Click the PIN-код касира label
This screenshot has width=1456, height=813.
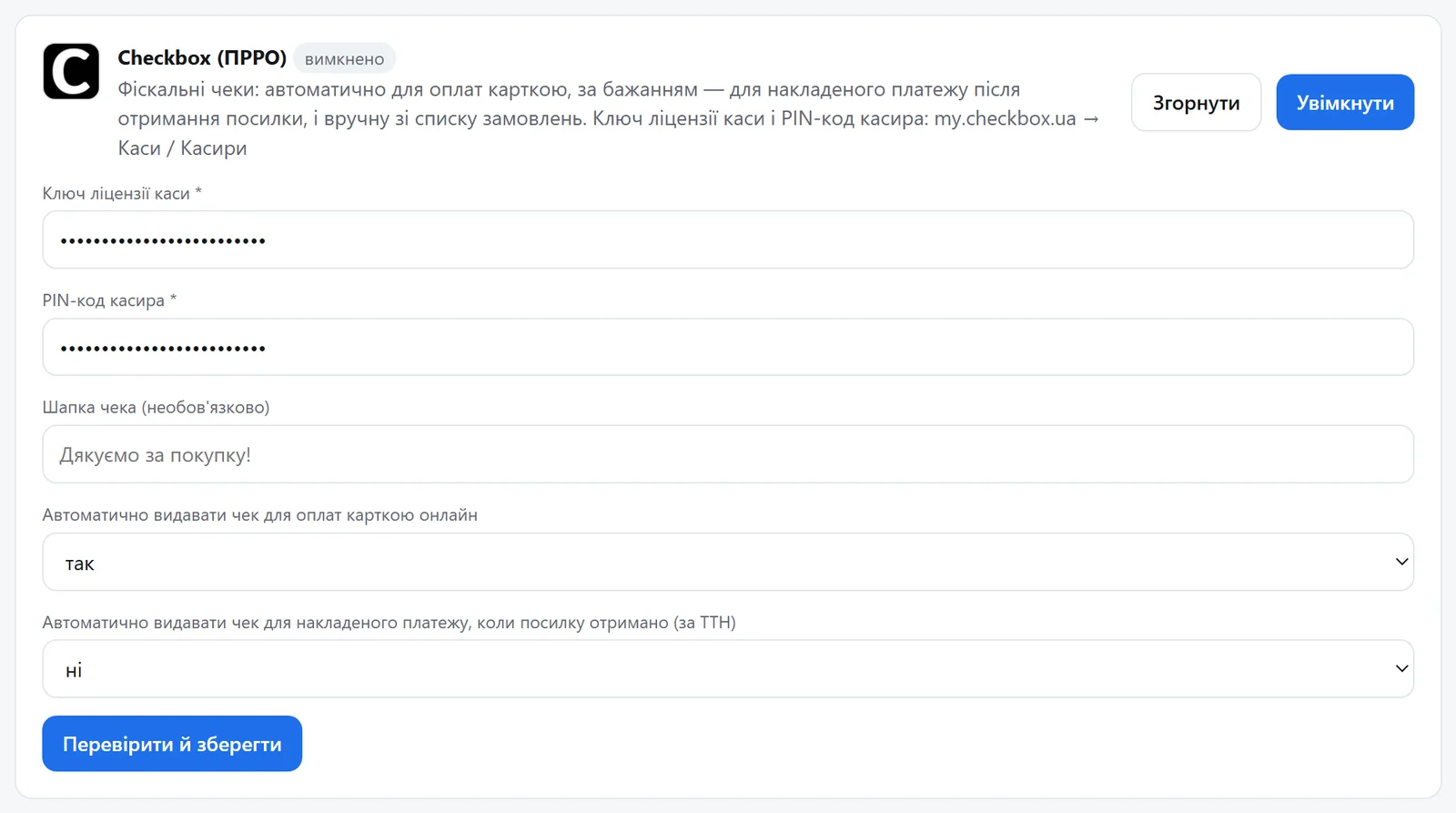(109, 300)
